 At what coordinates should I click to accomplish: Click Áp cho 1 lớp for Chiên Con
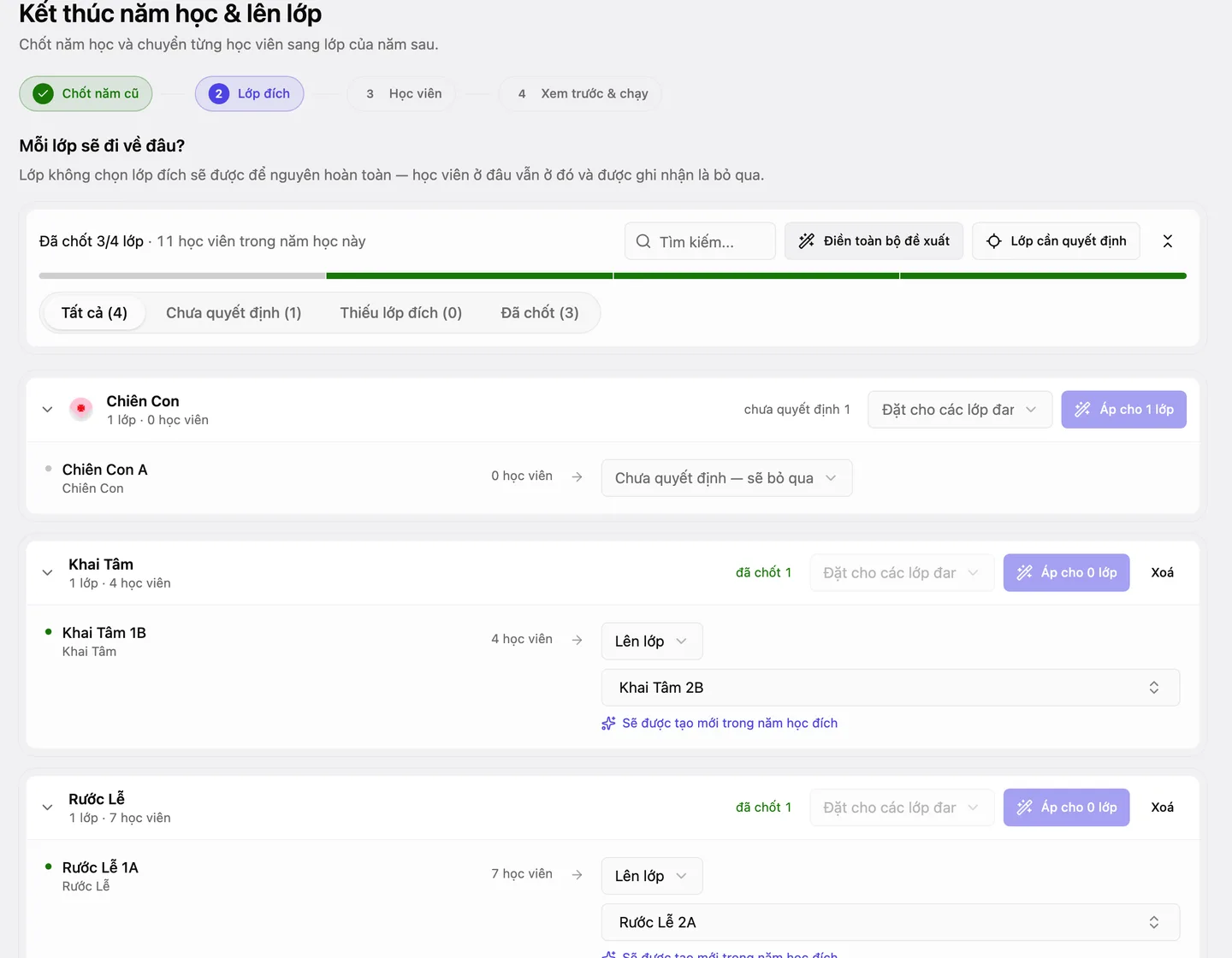click(x=1124, y=410)
